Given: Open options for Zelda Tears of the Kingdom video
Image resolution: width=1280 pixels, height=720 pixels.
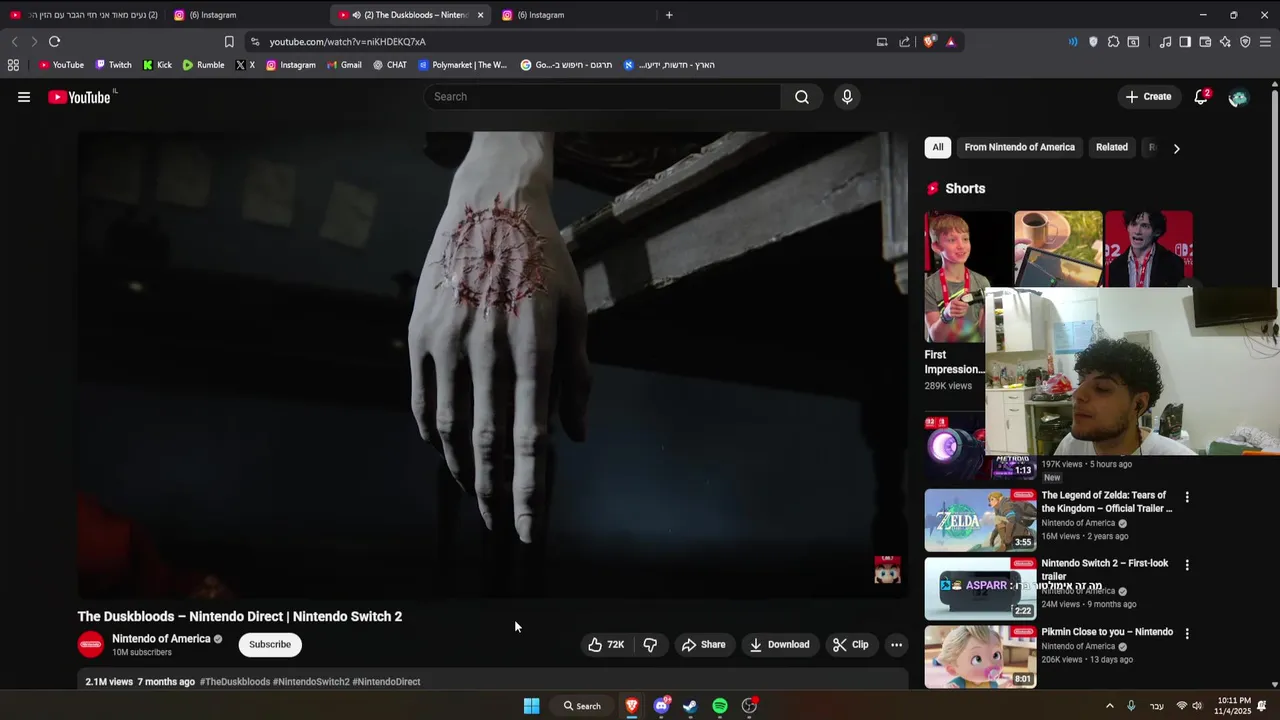Looking at the screenshot, I should point(1187,497).
